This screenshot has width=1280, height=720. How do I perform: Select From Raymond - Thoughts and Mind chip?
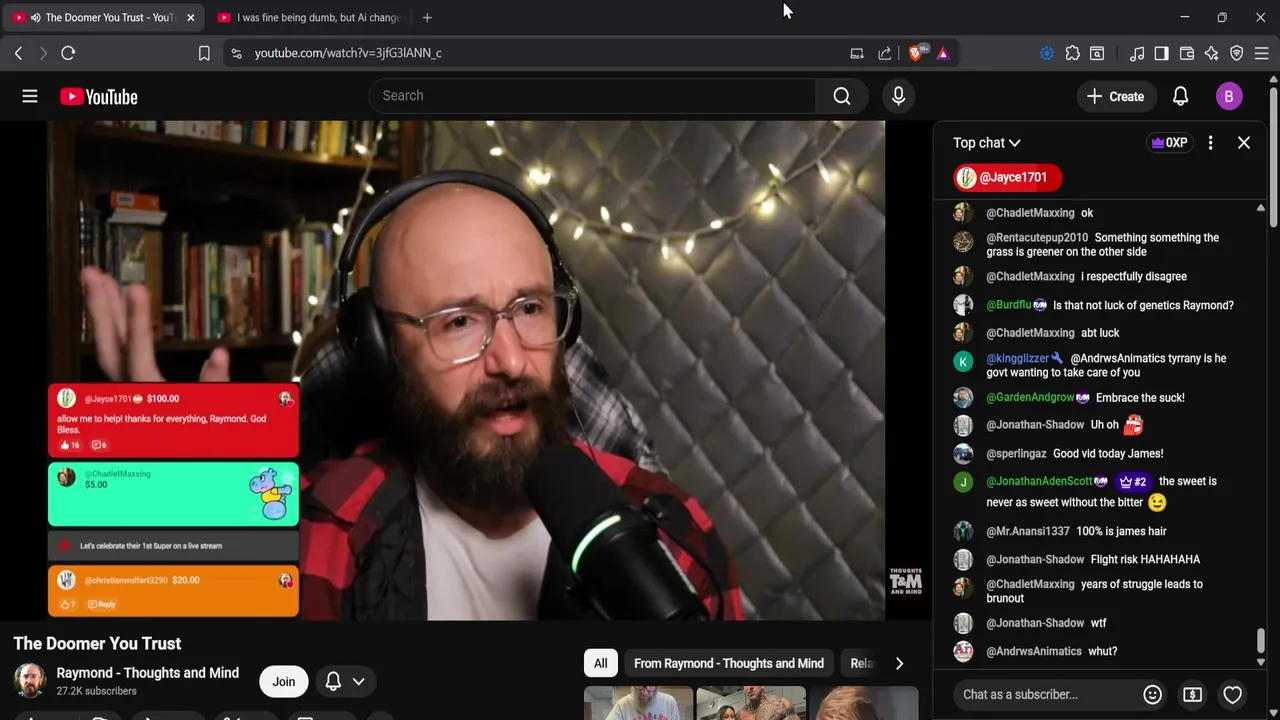729,663
